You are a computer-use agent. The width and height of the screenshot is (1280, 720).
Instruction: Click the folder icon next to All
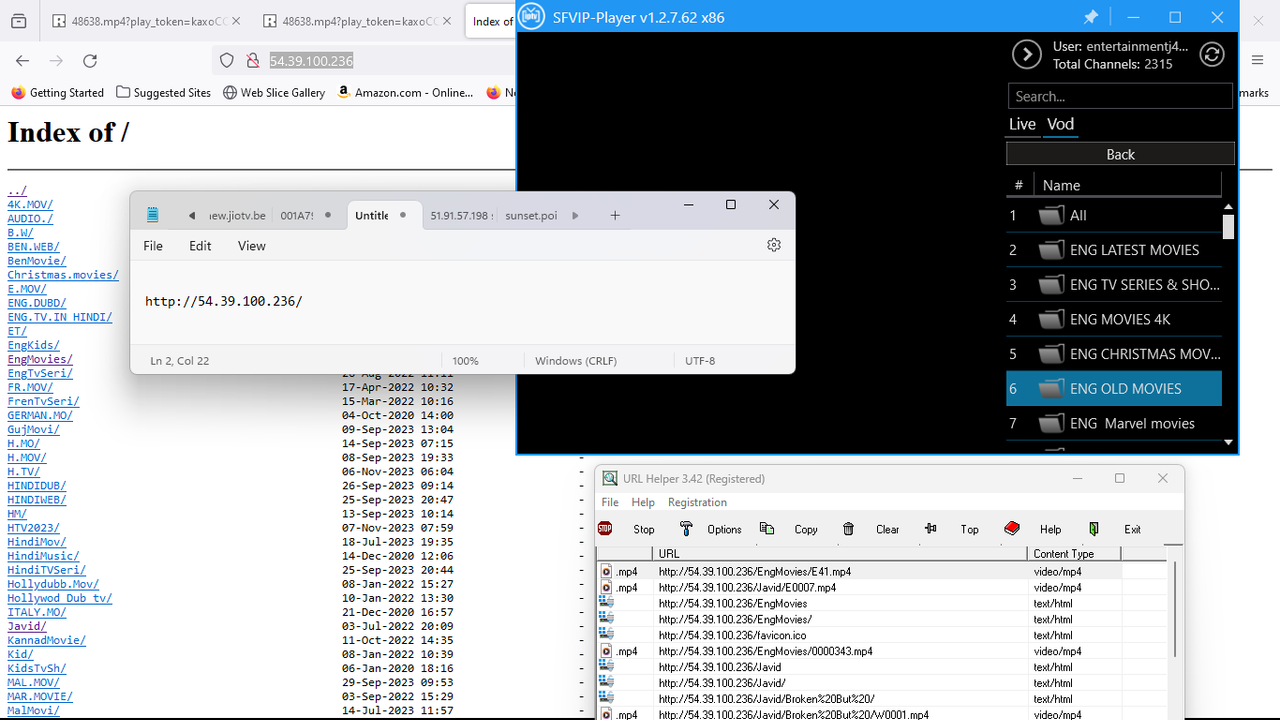coord(1051,215)
